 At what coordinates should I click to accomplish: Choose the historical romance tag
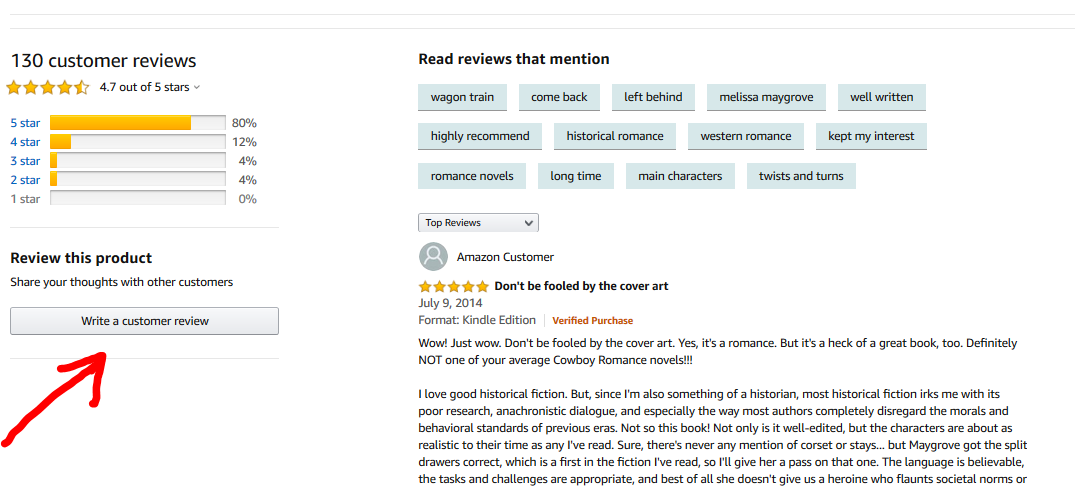pyautogui.click(x=615, y=136)
